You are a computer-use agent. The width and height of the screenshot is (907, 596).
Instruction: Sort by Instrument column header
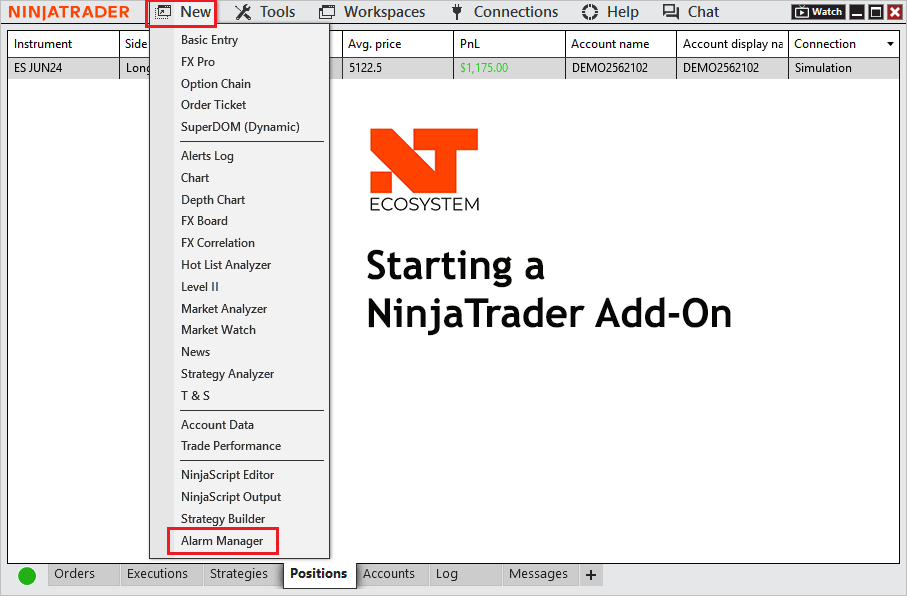(63, 44)
